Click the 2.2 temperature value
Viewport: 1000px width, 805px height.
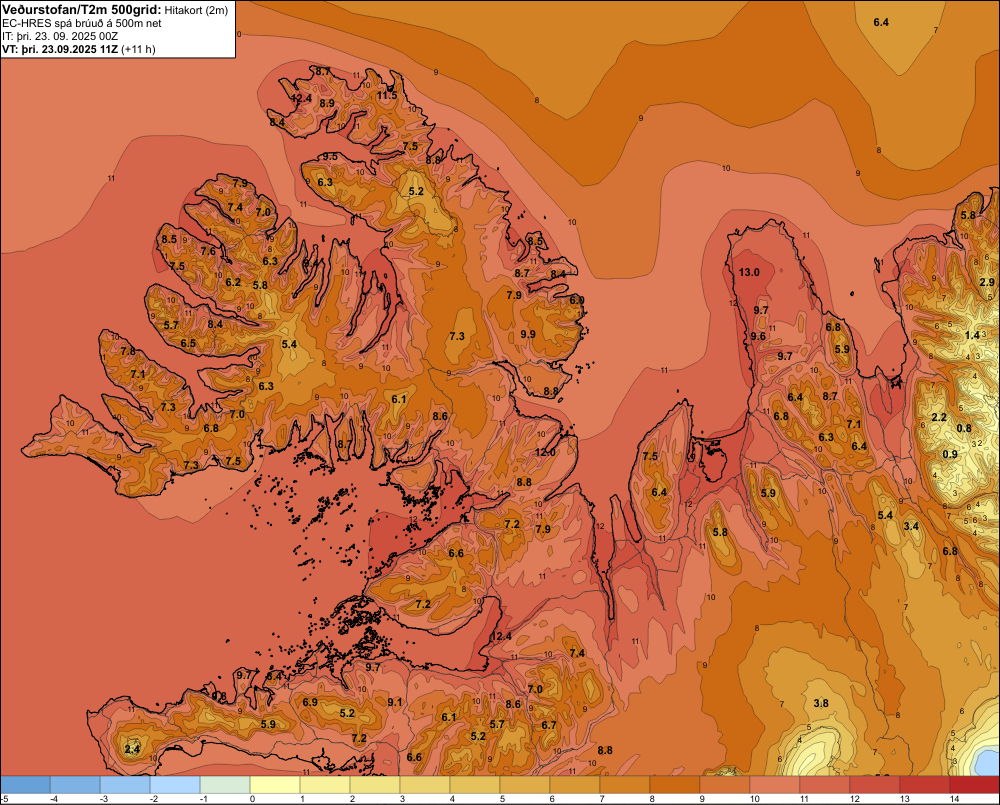point(939,417)
